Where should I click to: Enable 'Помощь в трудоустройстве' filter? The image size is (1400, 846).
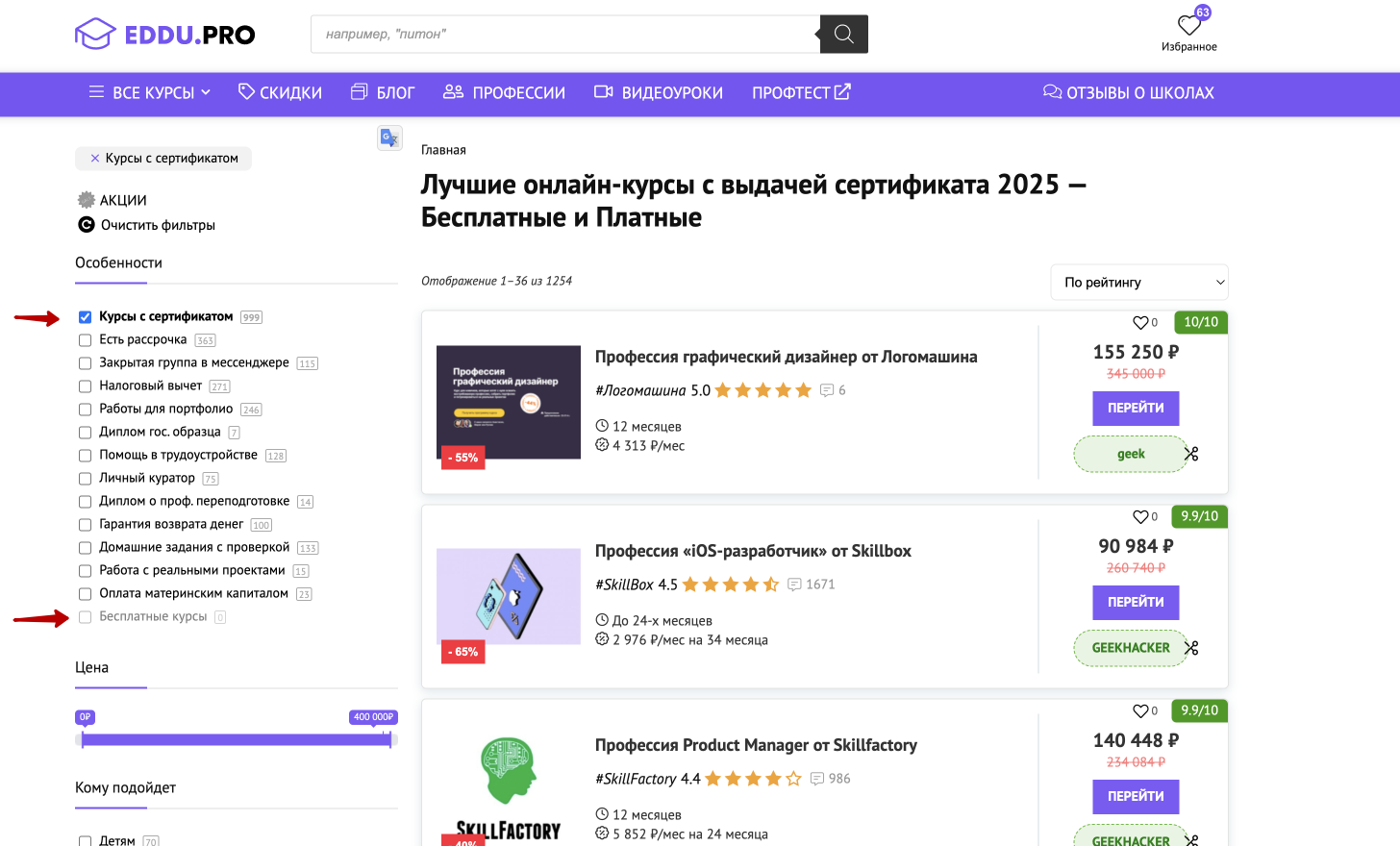pyautogui.click(x=85, y=456)
